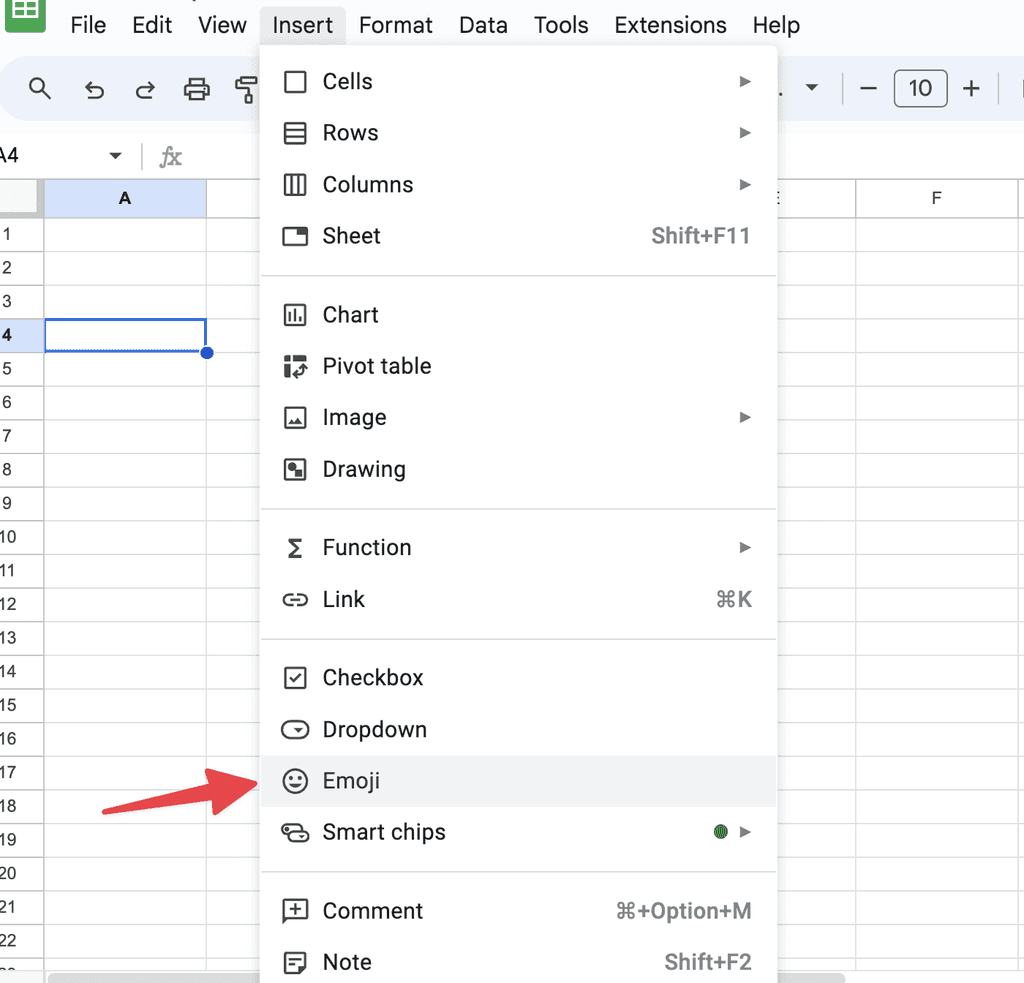Open the File menu
Viewport: 1024px width, 983px height.
click(88, 25)
